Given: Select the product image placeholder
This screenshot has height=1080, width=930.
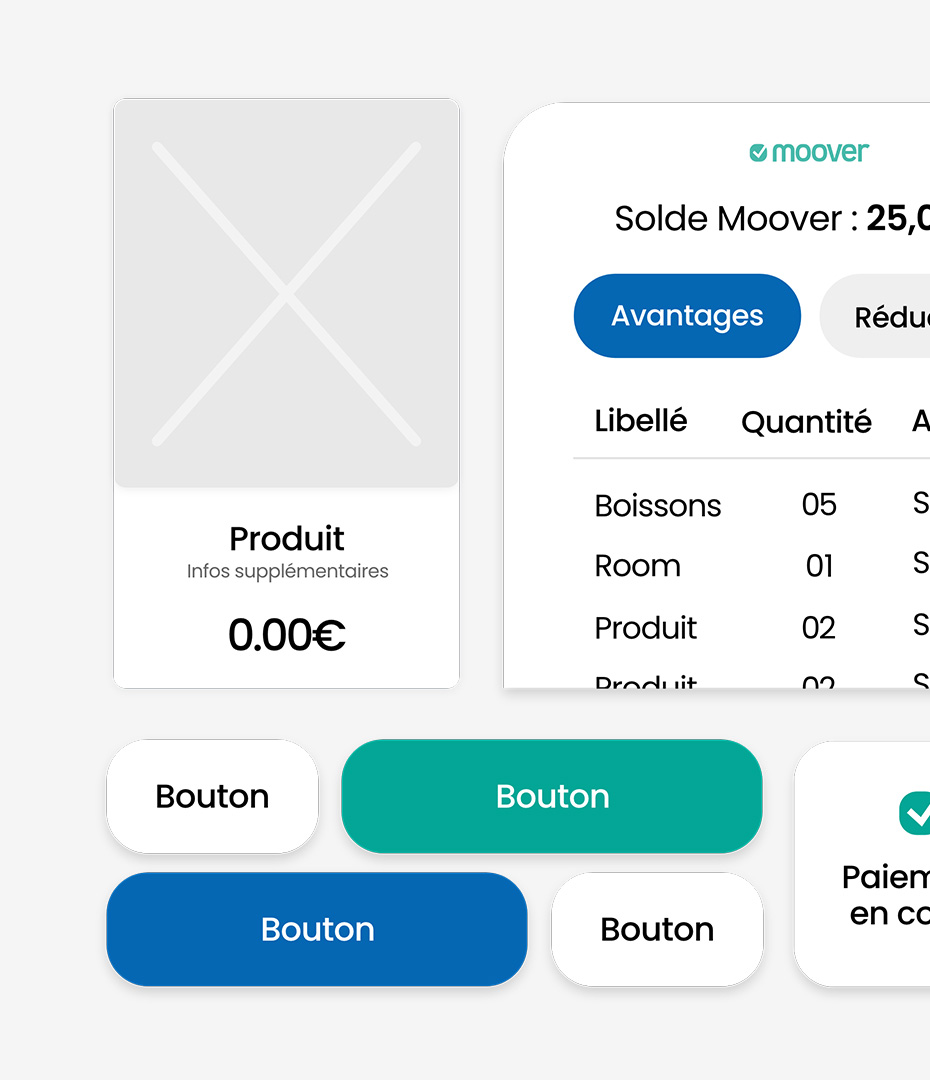Looking at the screenshot, I should point(287,293).
